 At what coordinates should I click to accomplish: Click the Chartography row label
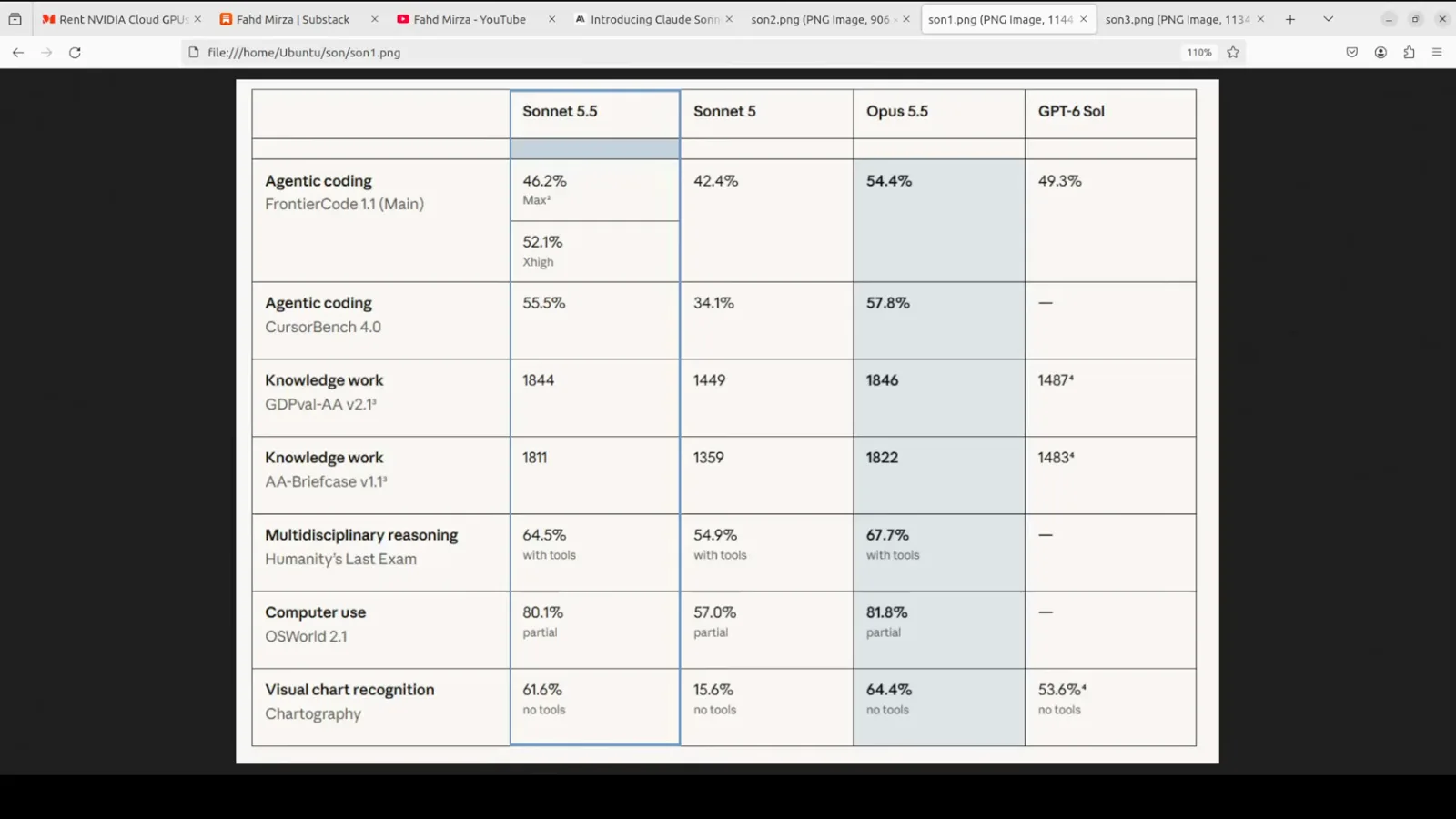coord(313,713)
